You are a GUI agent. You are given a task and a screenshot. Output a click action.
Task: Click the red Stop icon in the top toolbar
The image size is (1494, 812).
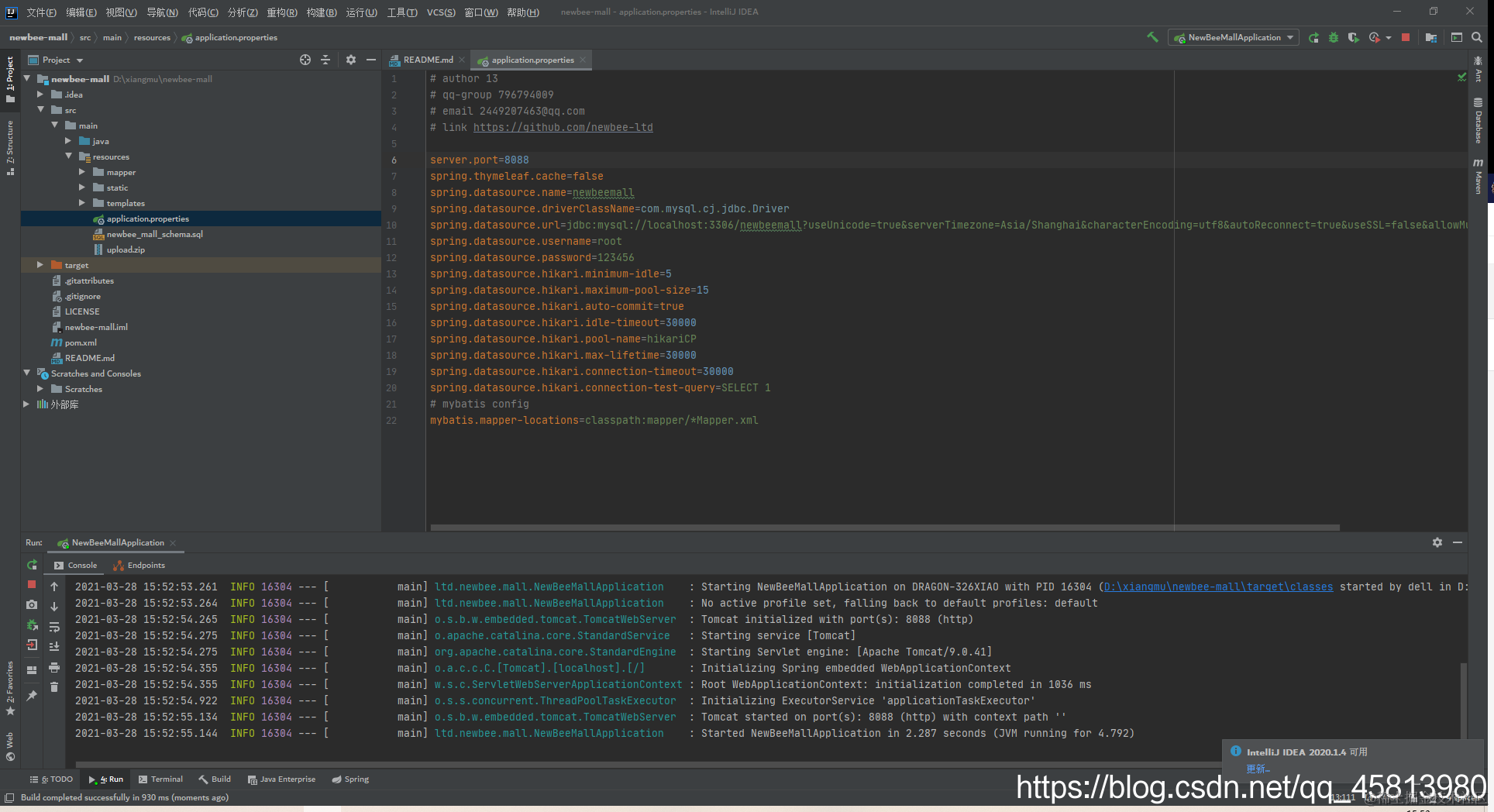point(1406,37)
